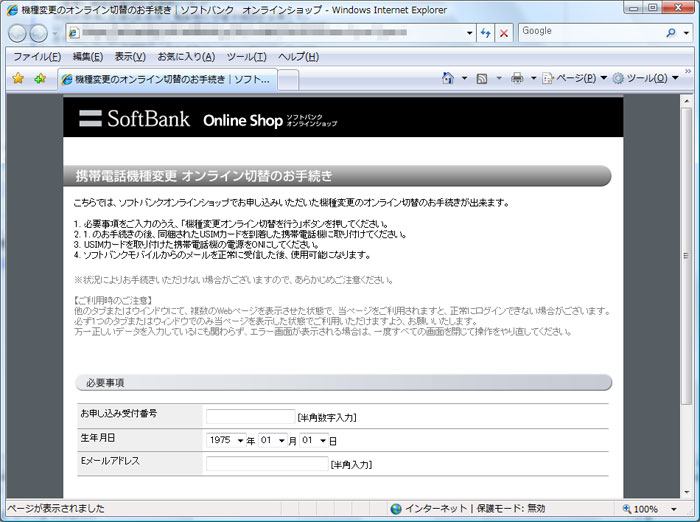Click the 【ご利用時のご注意】 notice text
Image resolution: width=700 pixels, height=522 pixels.
114,301
